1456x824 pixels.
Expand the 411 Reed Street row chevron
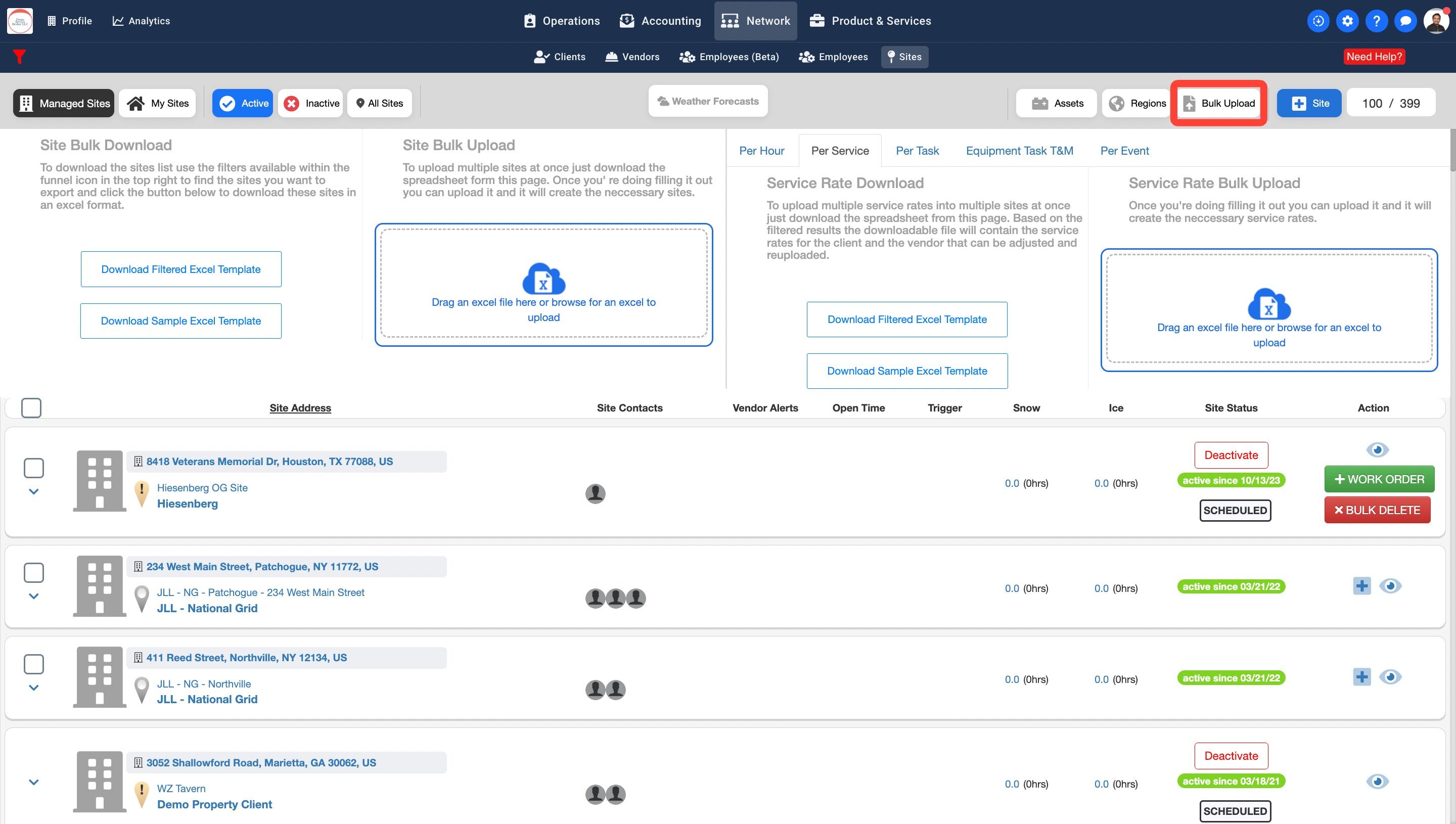pyautogui.click(x=34, y=688)
